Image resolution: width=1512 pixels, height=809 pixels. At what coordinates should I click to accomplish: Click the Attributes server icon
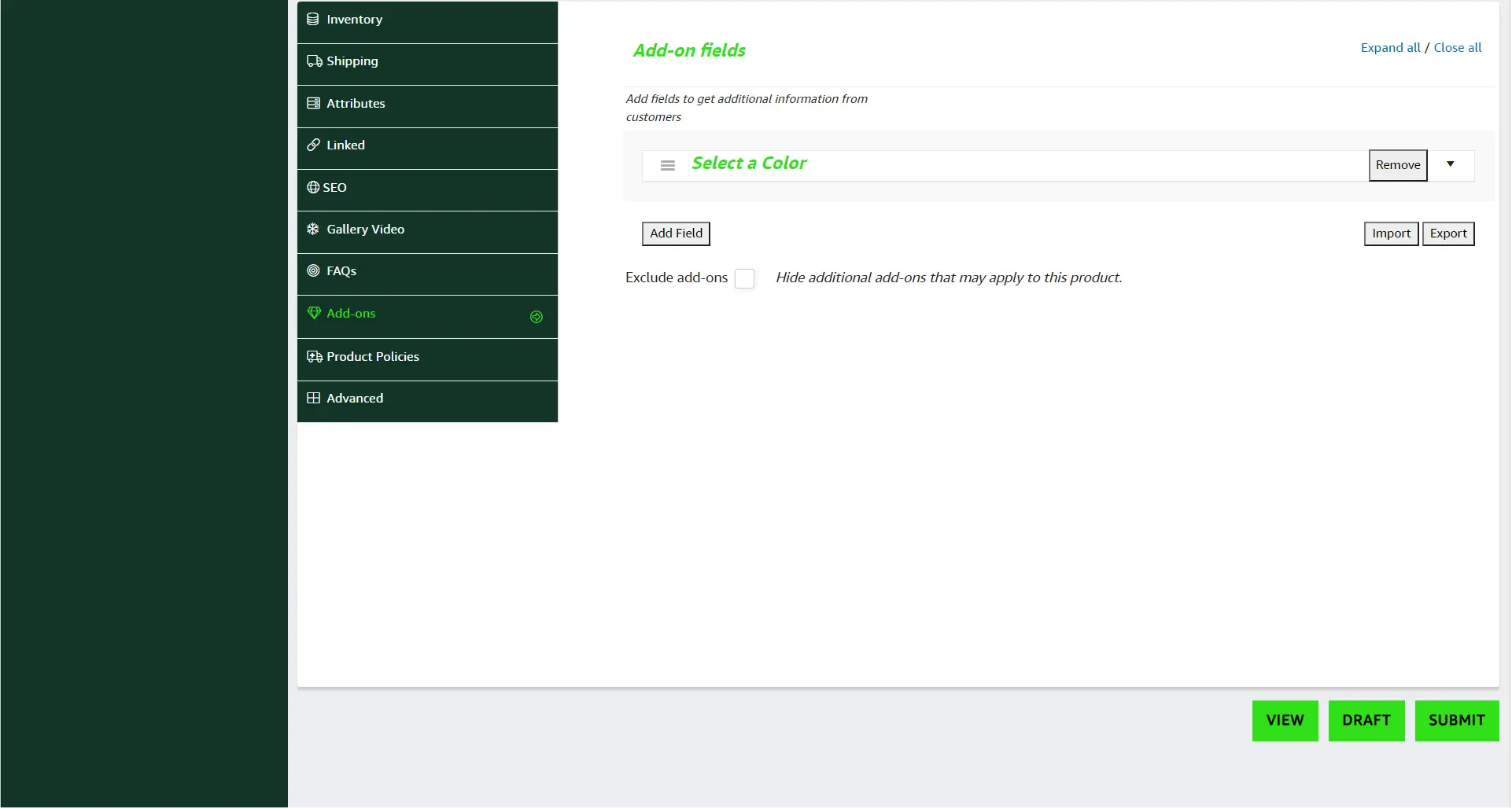click(313, 104)
